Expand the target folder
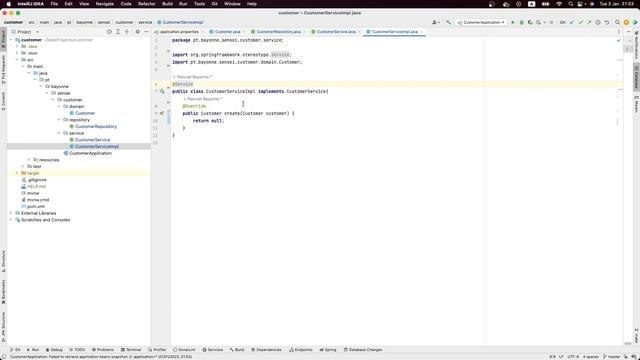The height and width of the screenshot is (360, 640). (17, 173)
